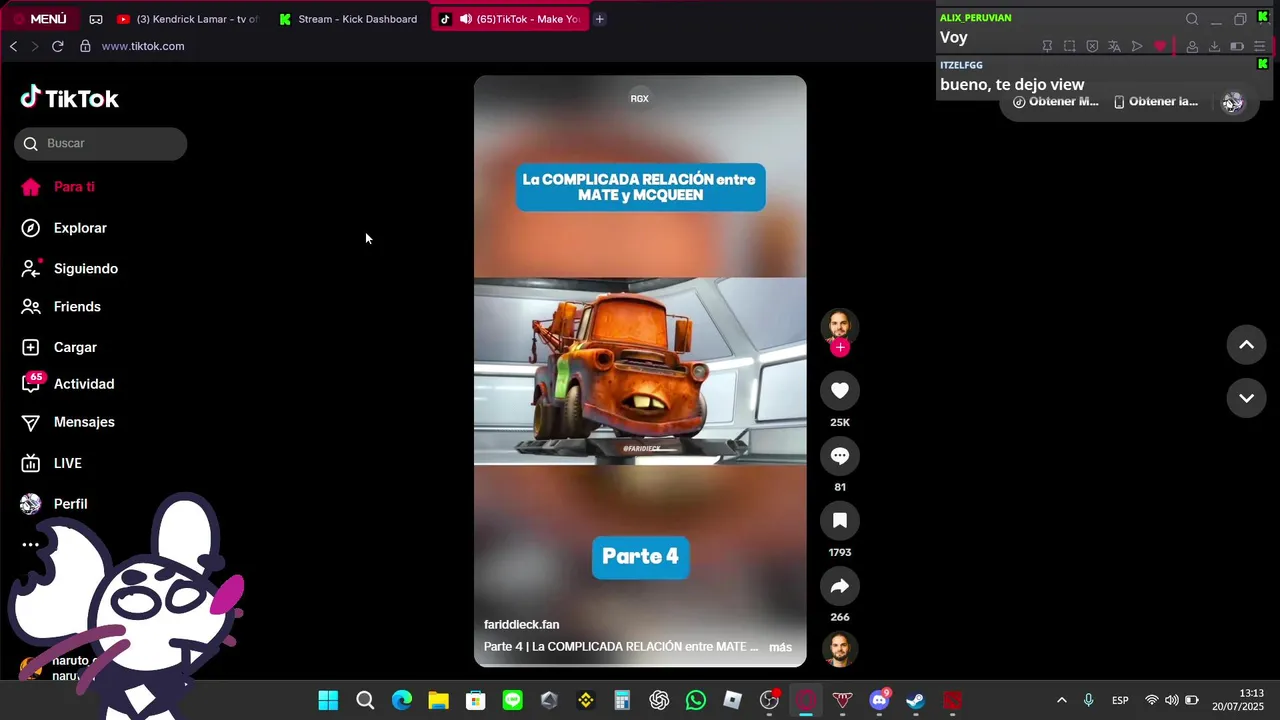Viewport: 1280px width, 720px height.
Task: Open creator avatar beside the video
Action: pyautogui.click(x=840, y=326)
